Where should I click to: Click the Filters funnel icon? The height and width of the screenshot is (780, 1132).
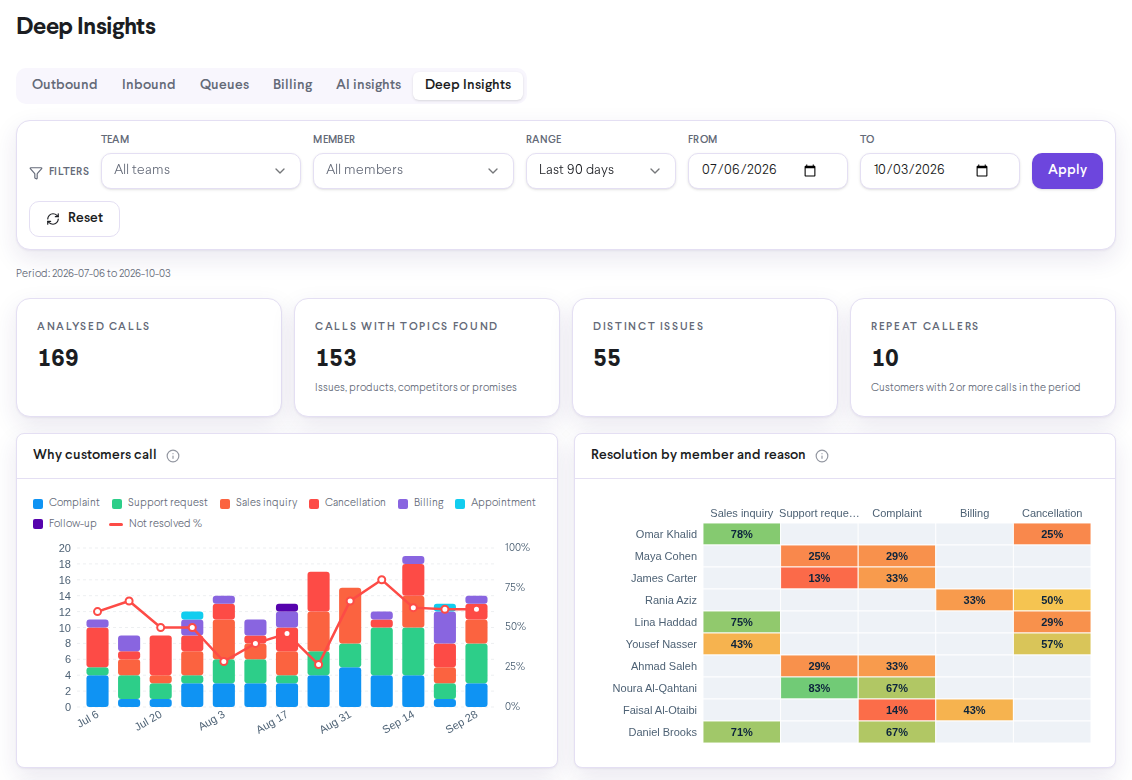tap(35, 173)
